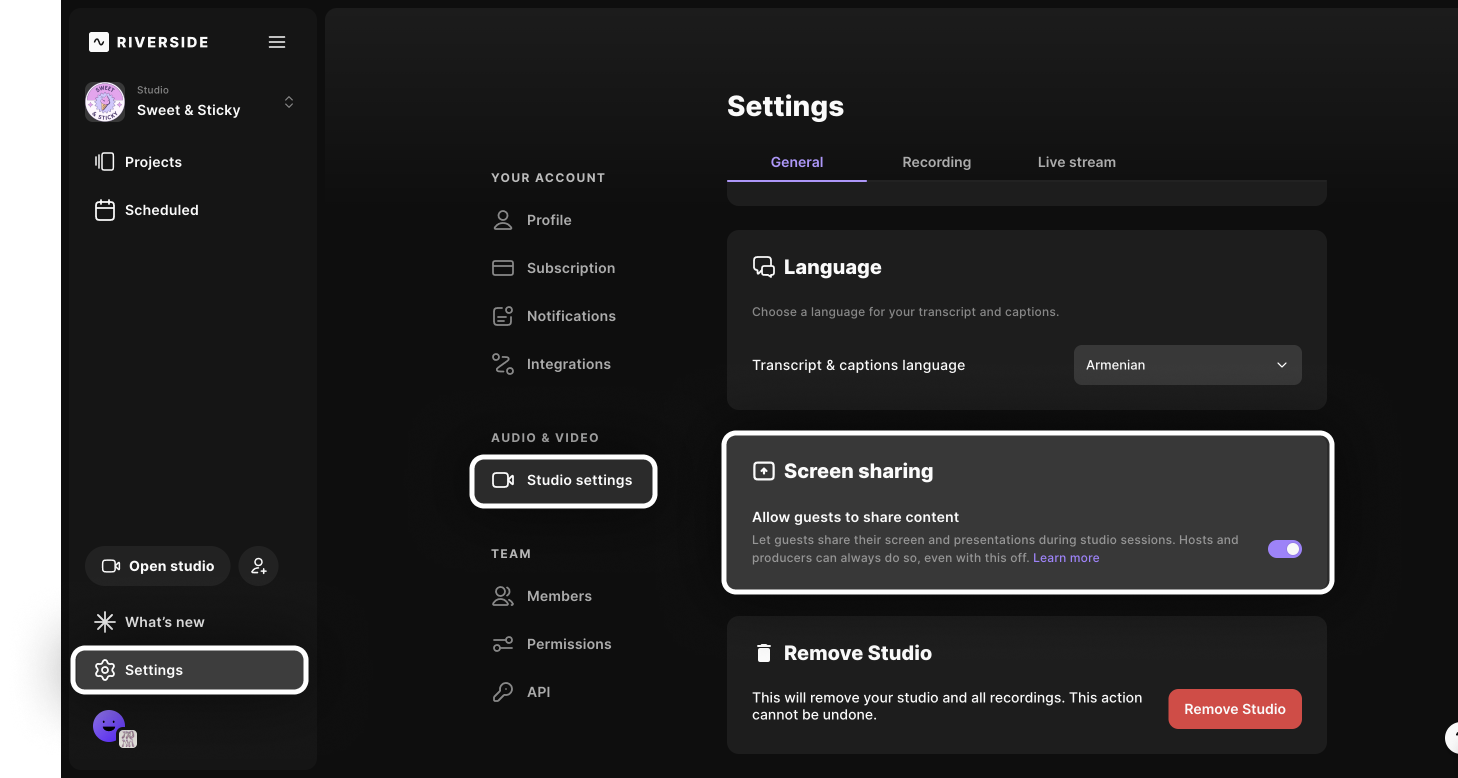Select the General settings tab
The height and width of the screenshot is (778, 1458).
(x=796, y=162)
